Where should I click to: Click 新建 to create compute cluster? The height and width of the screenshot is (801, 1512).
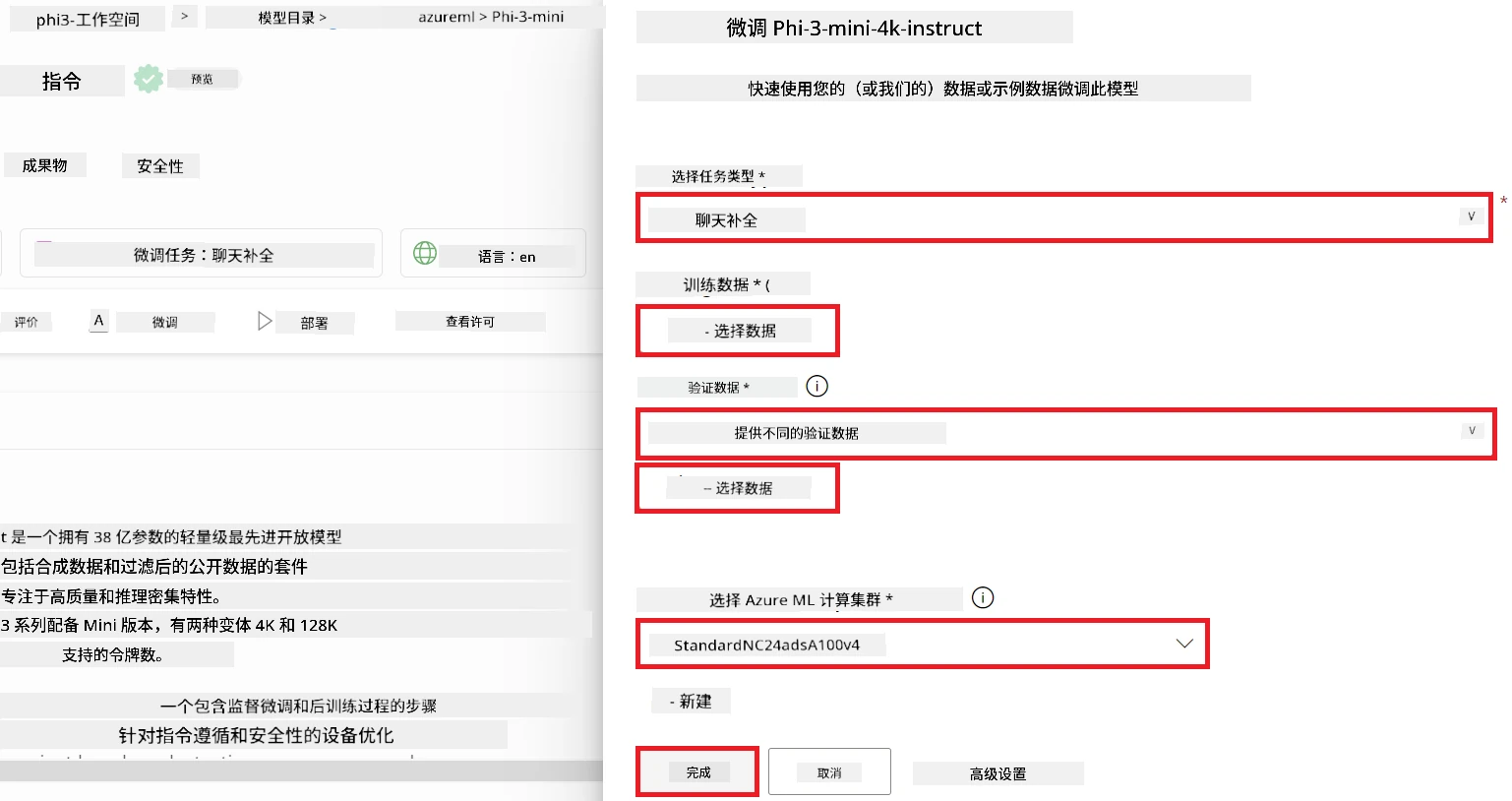tap(691, 702)
